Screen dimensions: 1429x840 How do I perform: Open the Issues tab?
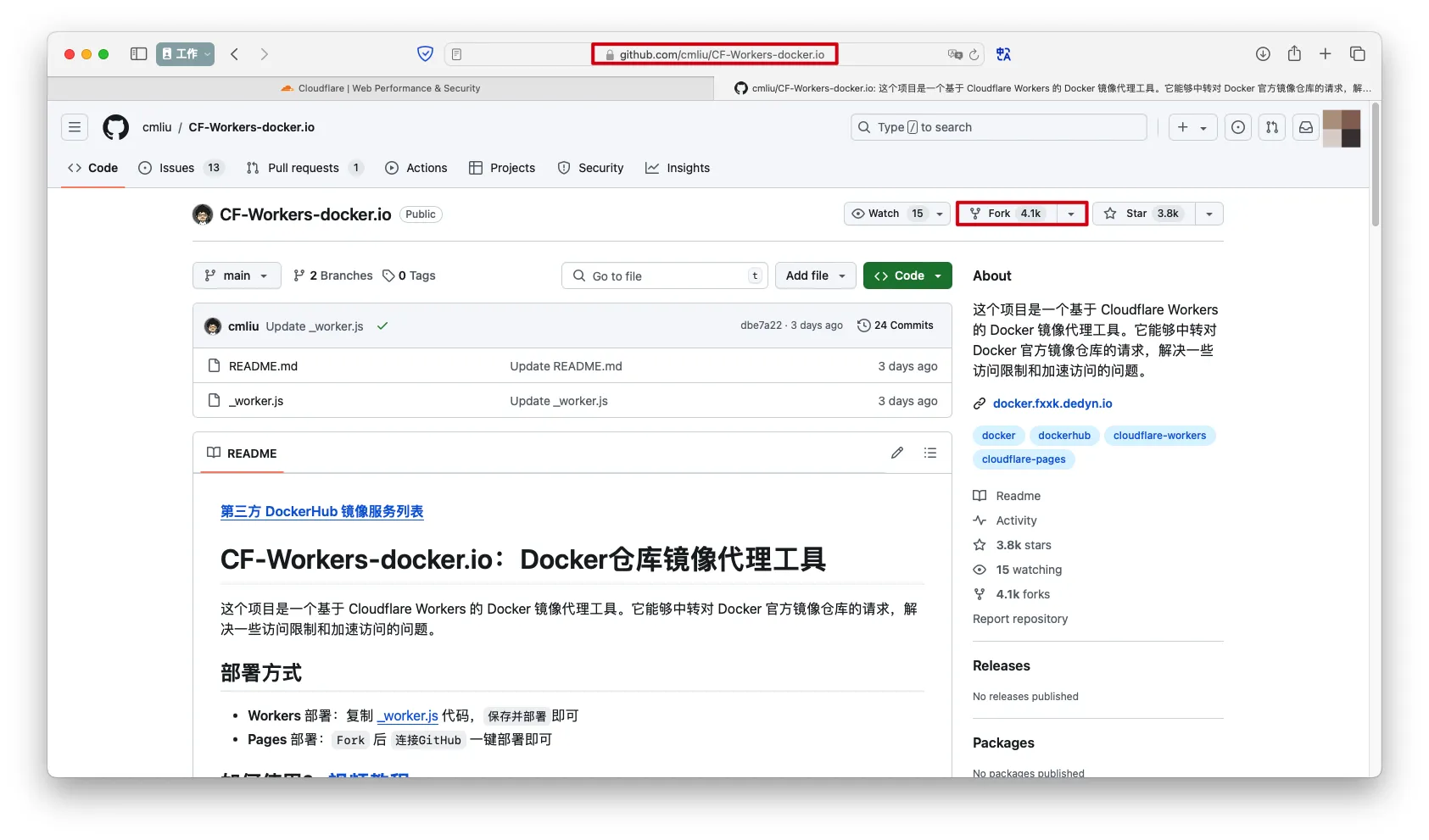click(x=181, y=168)
